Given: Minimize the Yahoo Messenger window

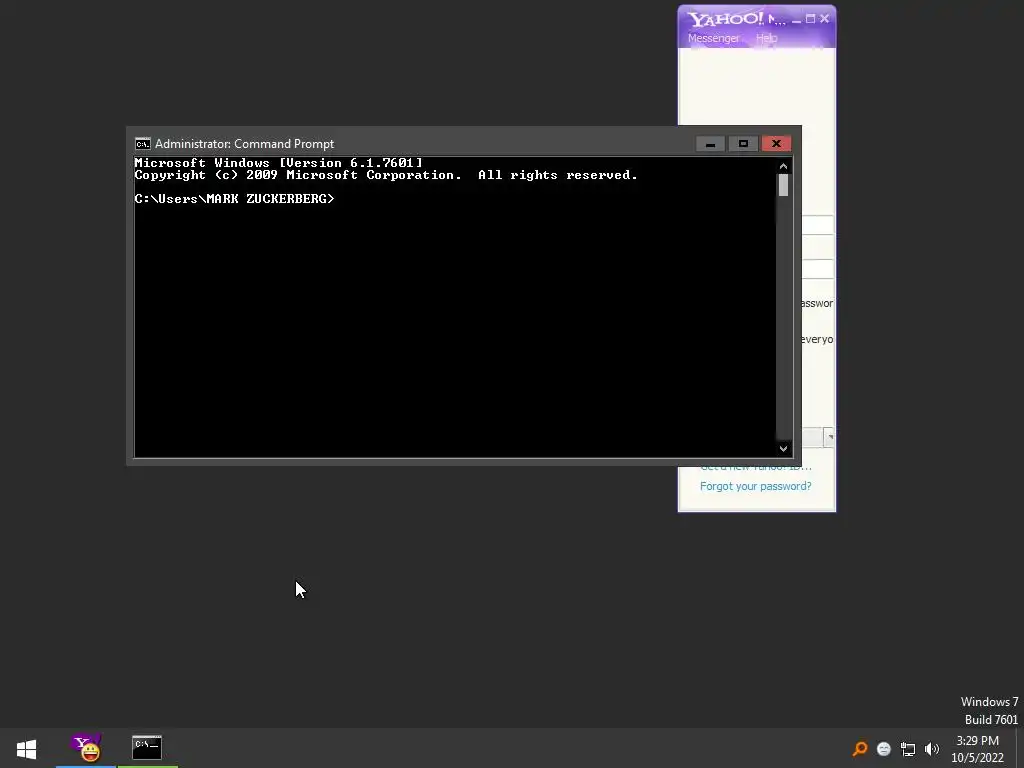Looking at the screenshot, I should [x=796, y=20].
